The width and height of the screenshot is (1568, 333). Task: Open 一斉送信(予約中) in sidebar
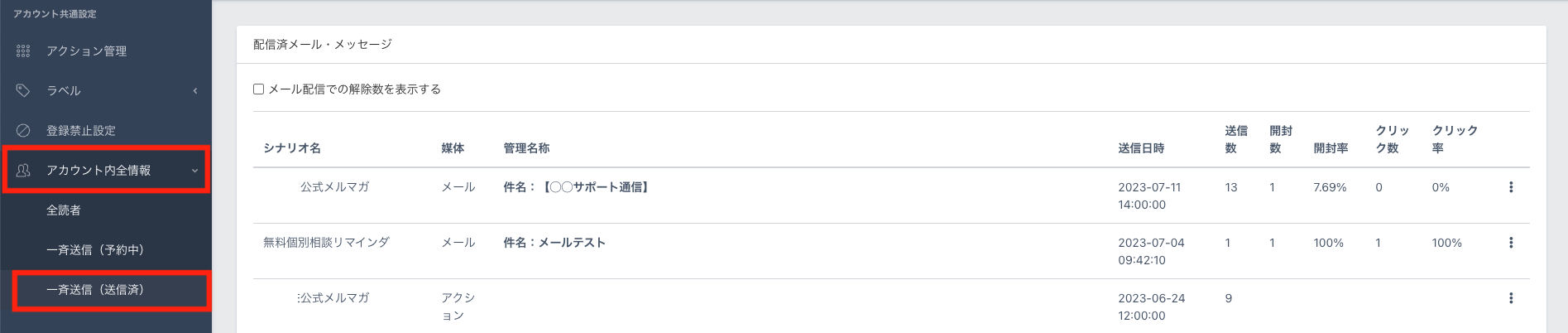pos(95,250)
